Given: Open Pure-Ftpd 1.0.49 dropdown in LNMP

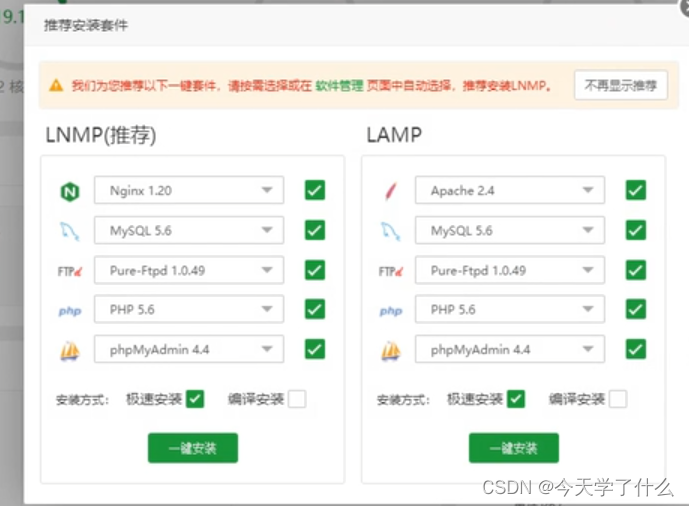Looking at the screenshot, I should pyautogui.click(x=189, y=270).
